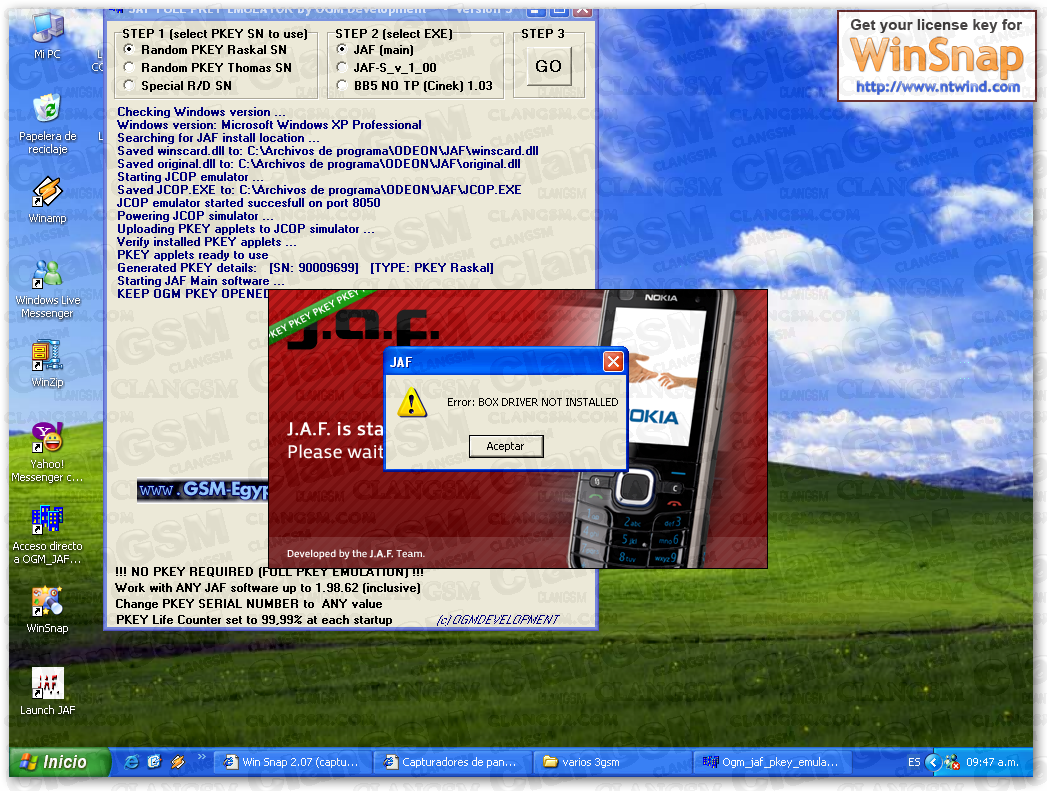Open Mi PC
This screenshot has height=791, width=1047.
46,25
